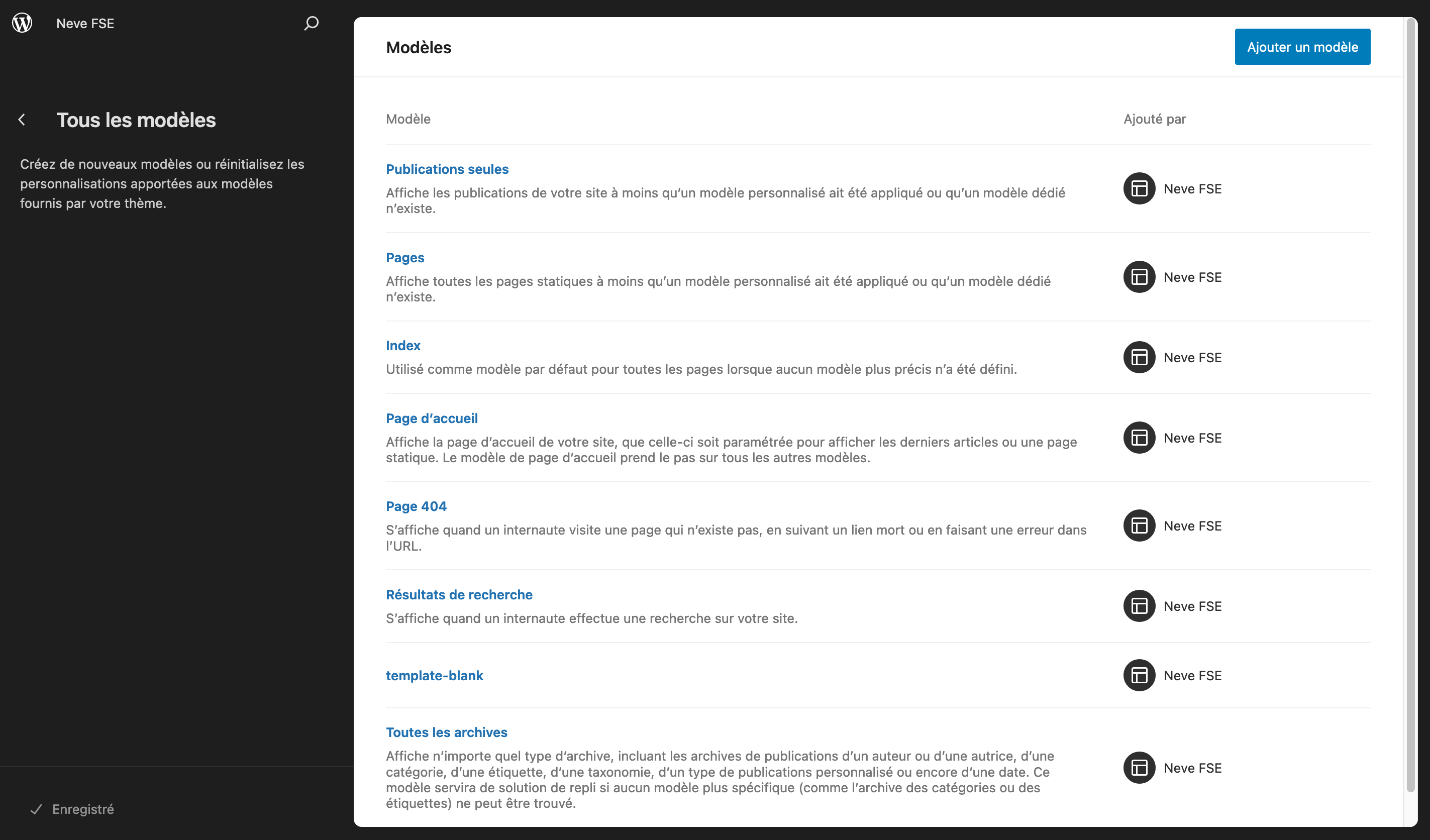Click the Neve FSE site title
This screenshot has width=1430, height=840.
tap(85, 23)
